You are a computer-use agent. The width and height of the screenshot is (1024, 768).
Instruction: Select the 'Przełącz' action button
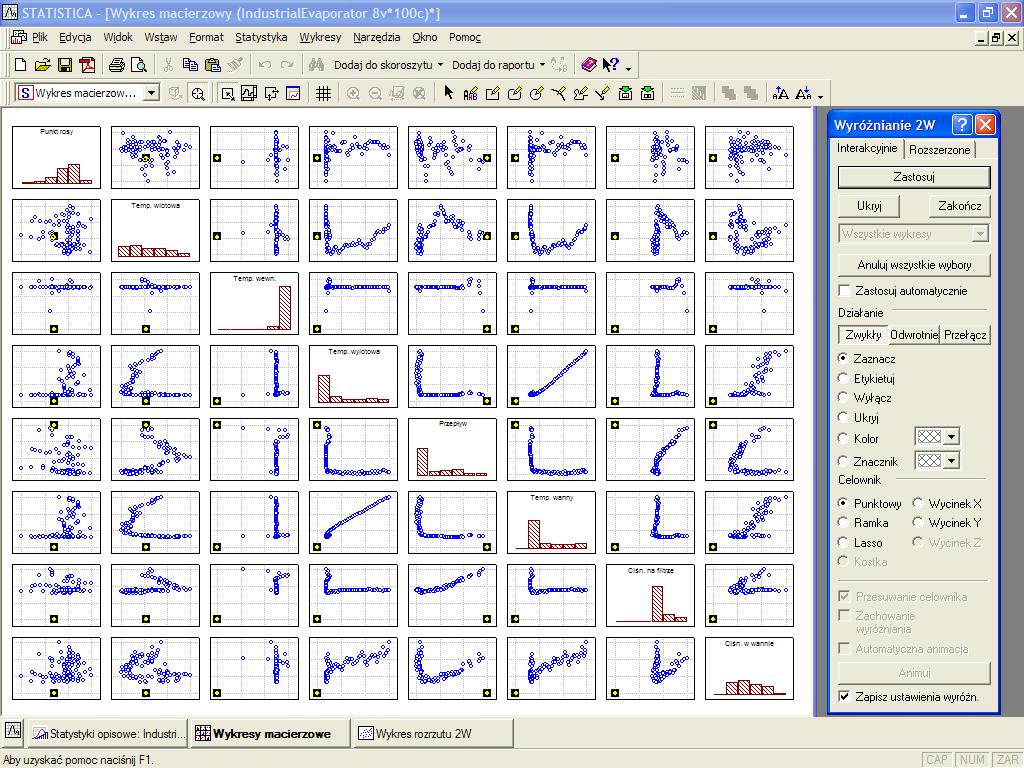(965, 334)
